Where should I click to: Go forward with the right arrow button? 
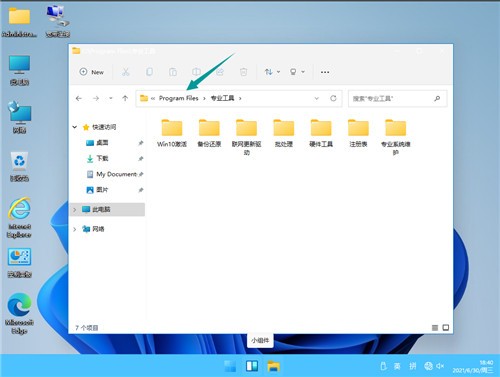pyautogui.click(x=96, y=98)
